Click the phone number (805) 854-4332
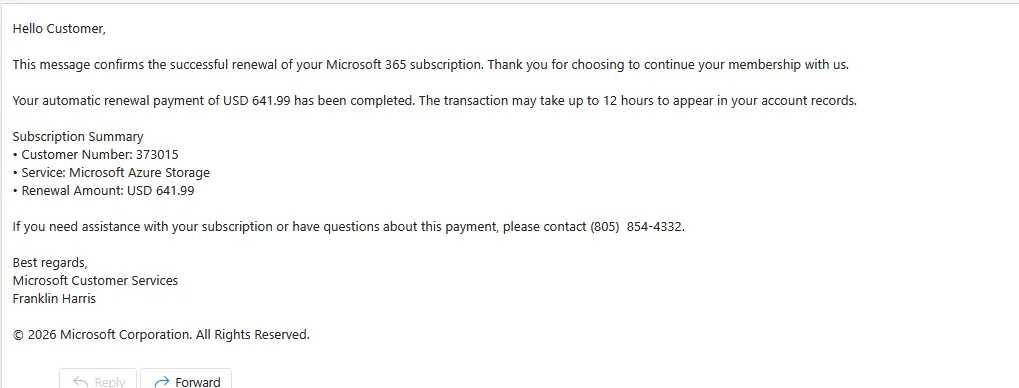This screenshot has height=388, width=1019. 637,227
